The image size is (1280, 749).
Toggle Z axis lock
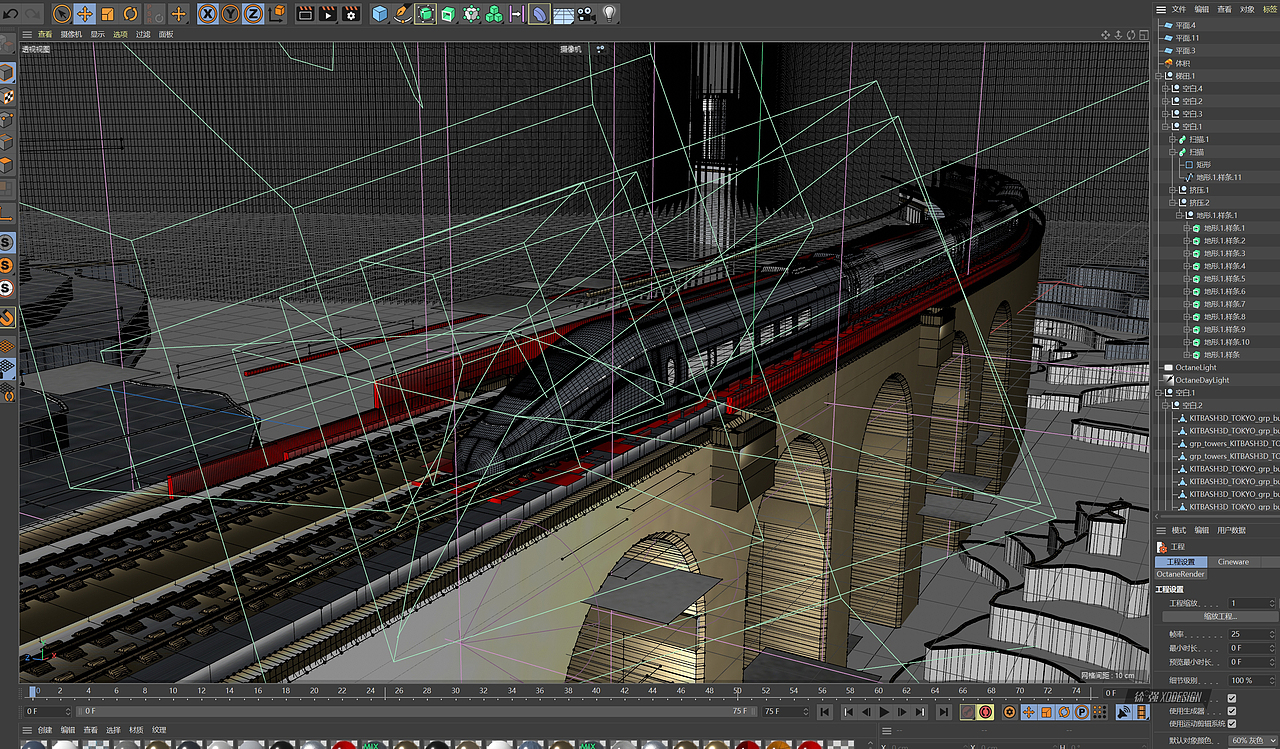pos(254,14)
